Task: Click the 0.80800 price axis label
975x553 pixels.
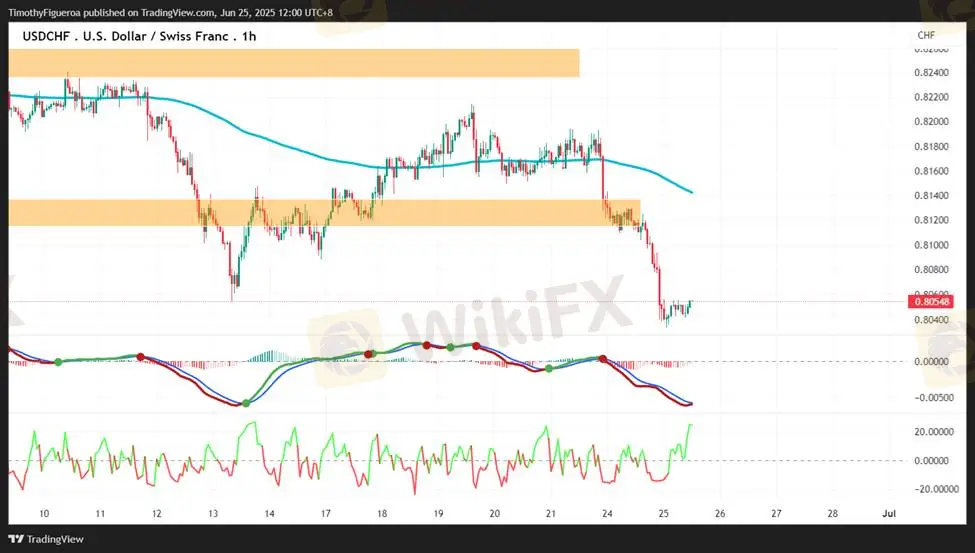Action: click(931, 270)
